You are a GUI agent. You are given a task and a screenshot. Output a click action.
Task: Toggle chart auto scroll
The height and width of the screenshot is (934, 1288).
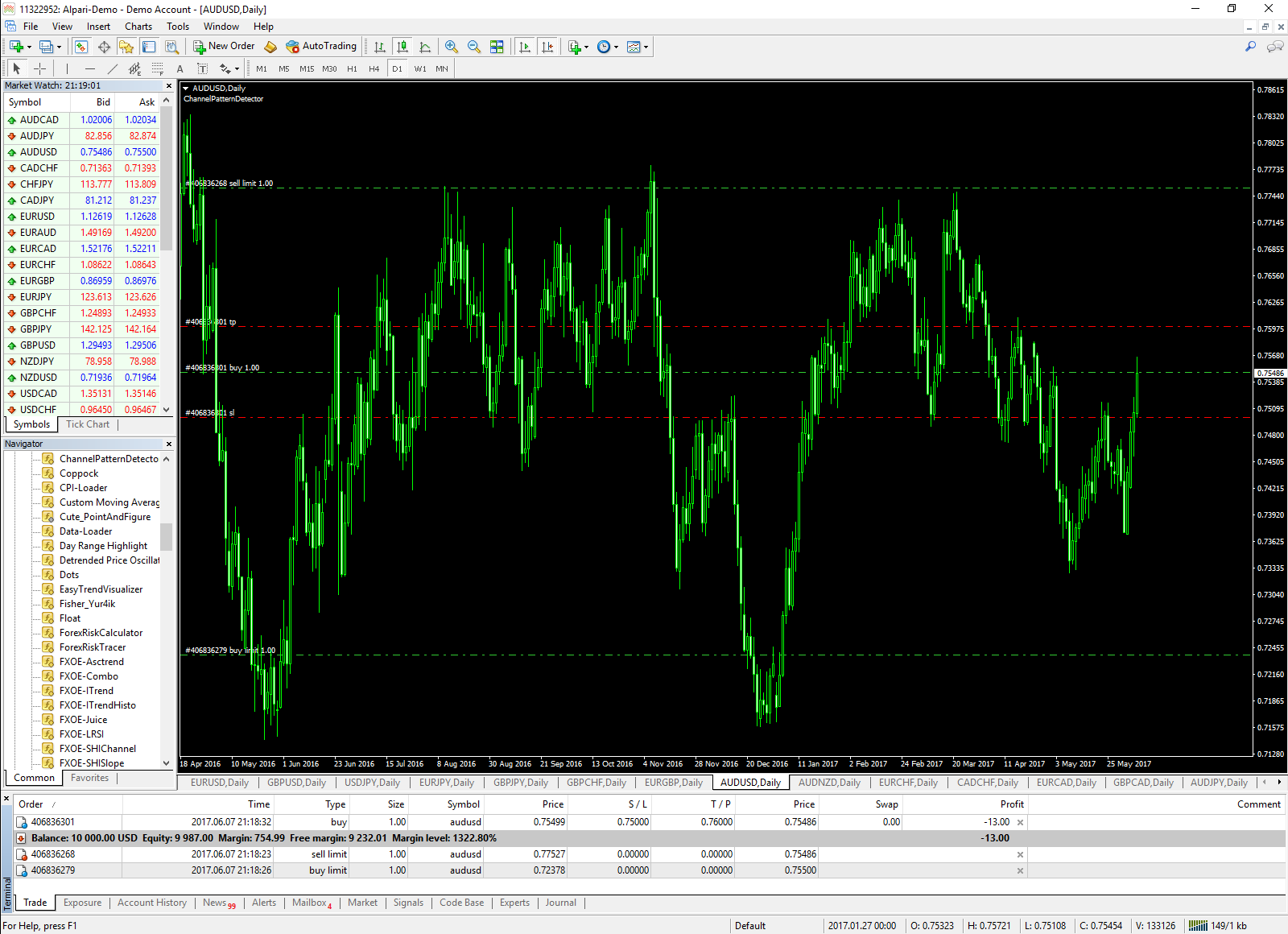(525, 47)
